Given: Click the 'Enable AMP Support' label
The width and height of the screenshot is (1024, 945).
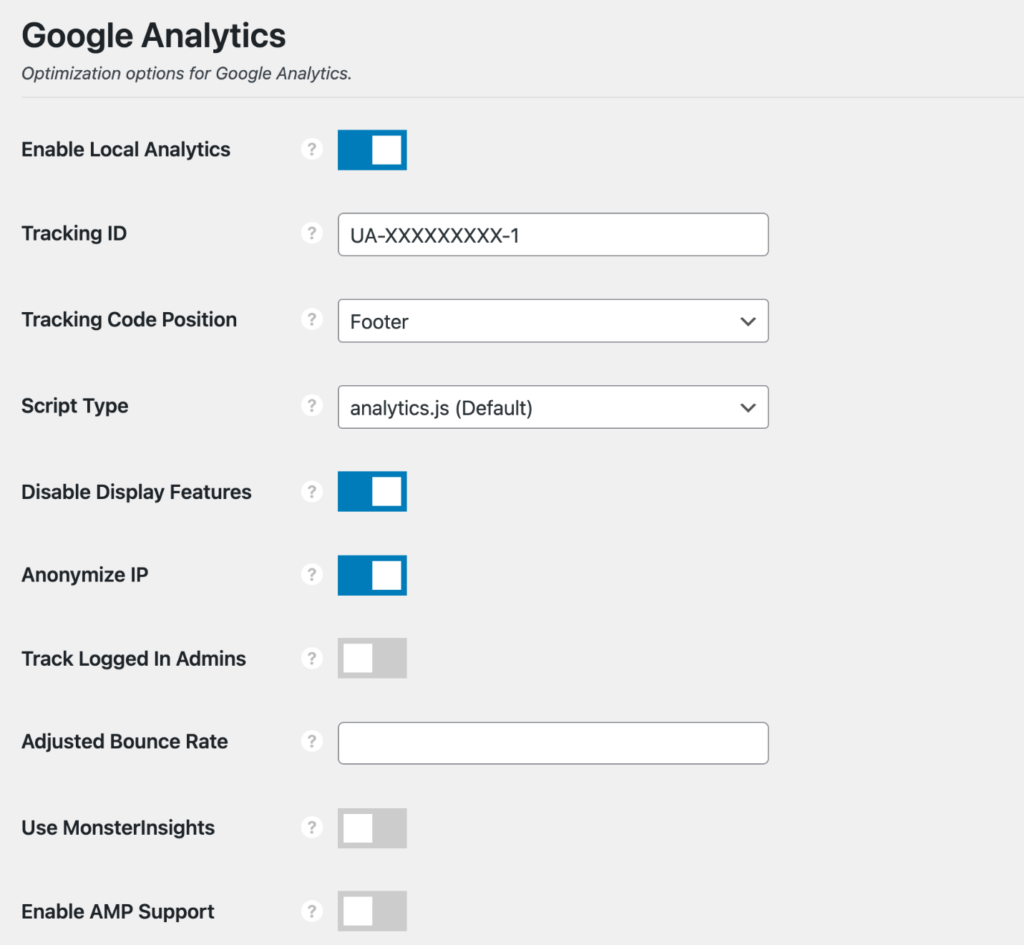Looking at the screenshot, I should click(118, 911).
